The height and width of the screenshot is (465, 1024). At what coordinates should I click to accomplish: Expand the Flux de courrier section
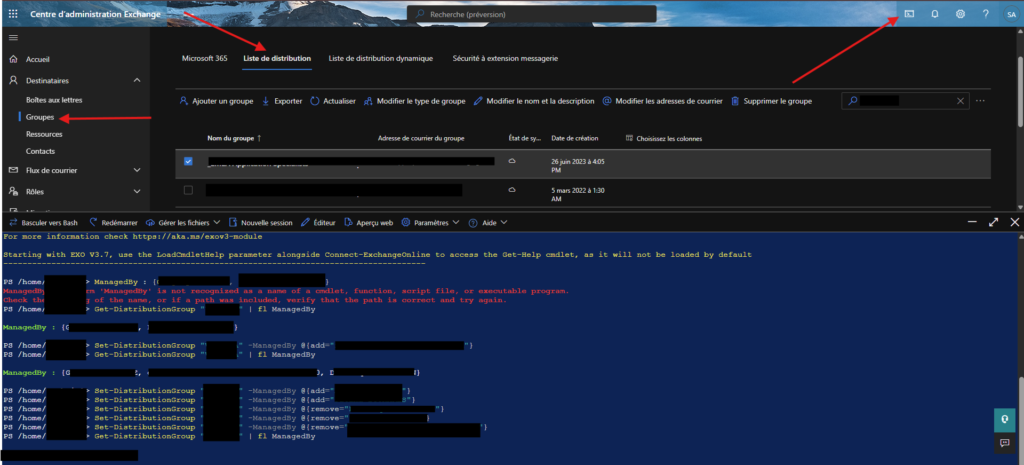click(136, 170)
